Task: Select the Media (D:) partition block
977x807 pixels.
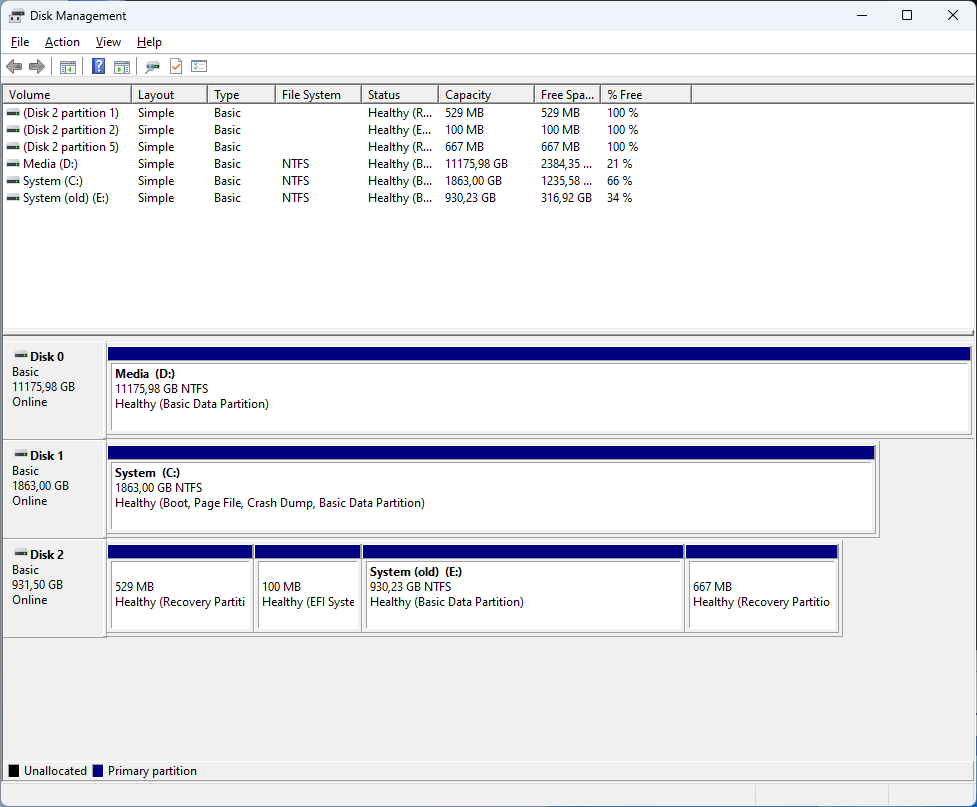Action: (539, 390)
